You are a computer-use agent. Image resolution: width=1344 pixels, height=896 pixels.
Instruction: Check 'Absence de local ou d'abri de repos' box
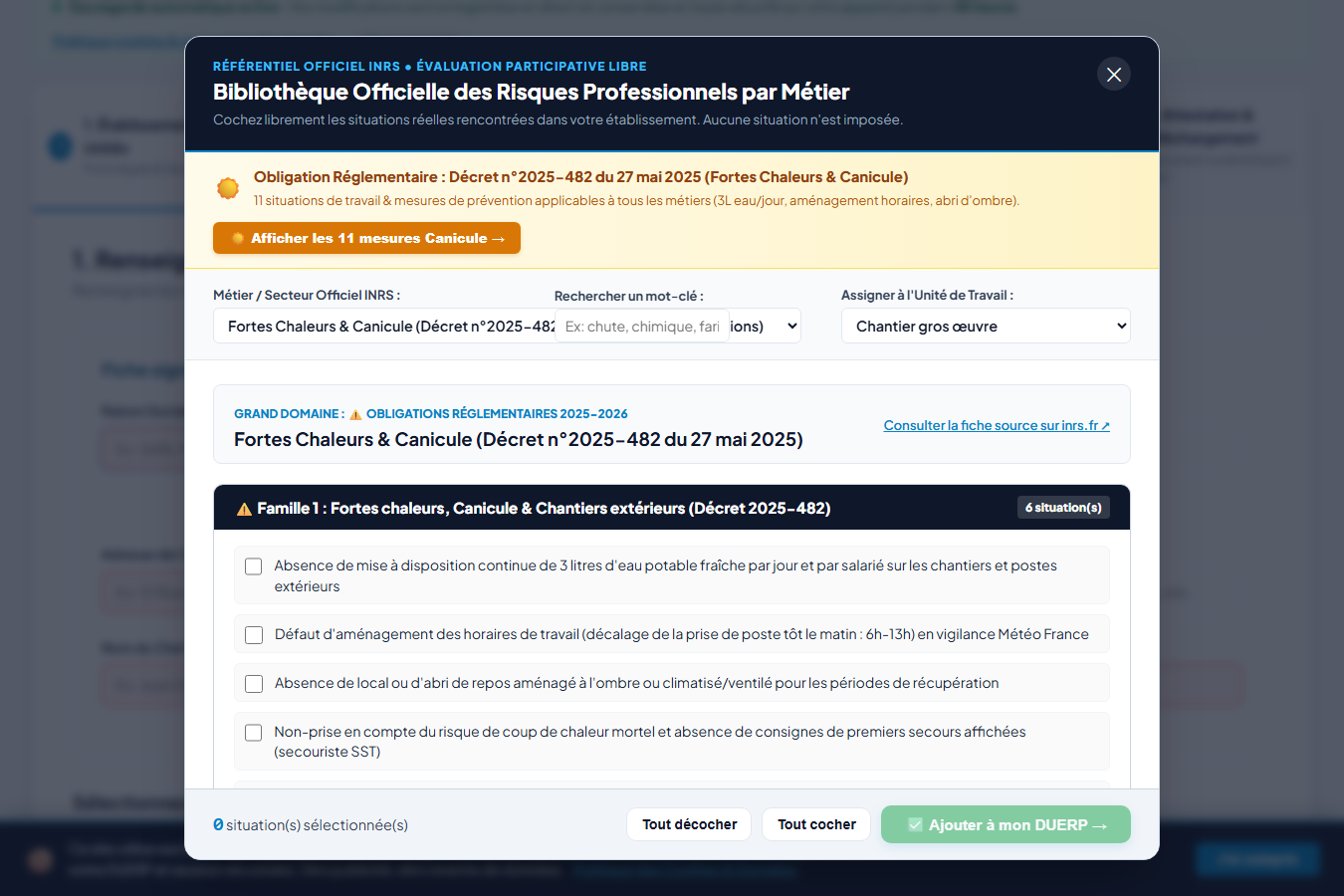pos(254,684)
